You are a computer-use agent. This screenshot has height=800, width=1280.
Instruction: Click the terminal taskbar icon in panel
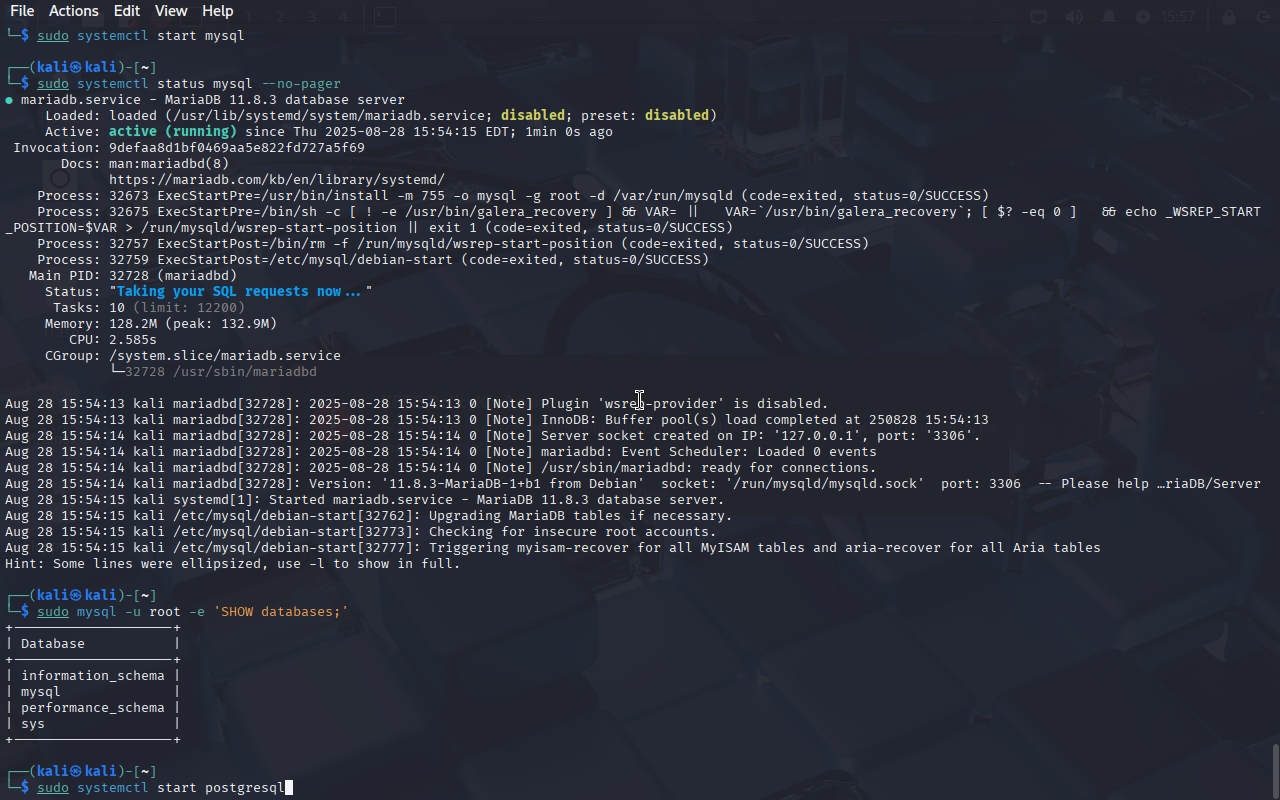(x=385, y=17)
